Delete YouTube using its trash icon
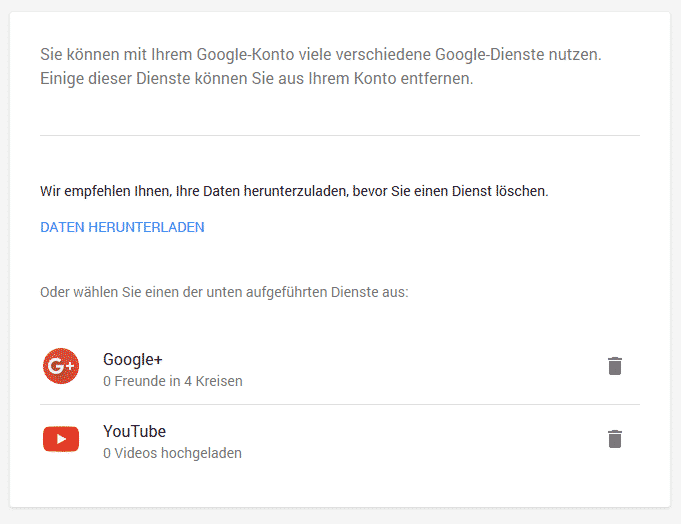The height and width of the screenshot is (524, 681). 615,439
